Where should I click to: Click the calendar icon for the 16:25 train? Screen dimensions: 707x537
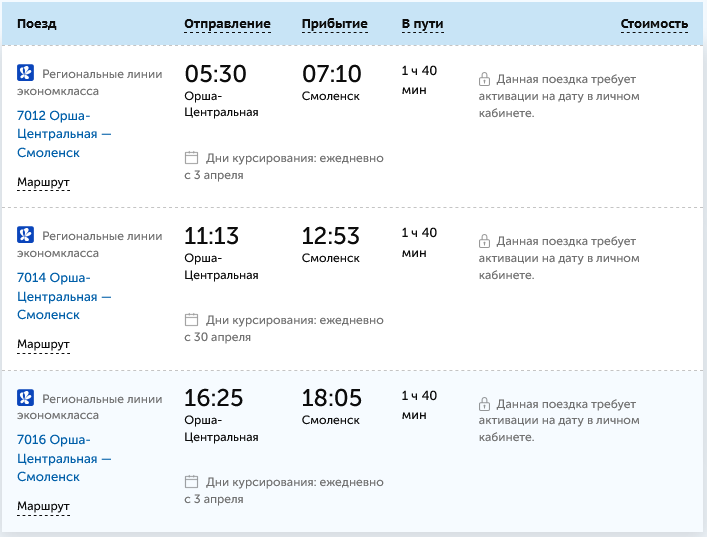tap(191, 482)
